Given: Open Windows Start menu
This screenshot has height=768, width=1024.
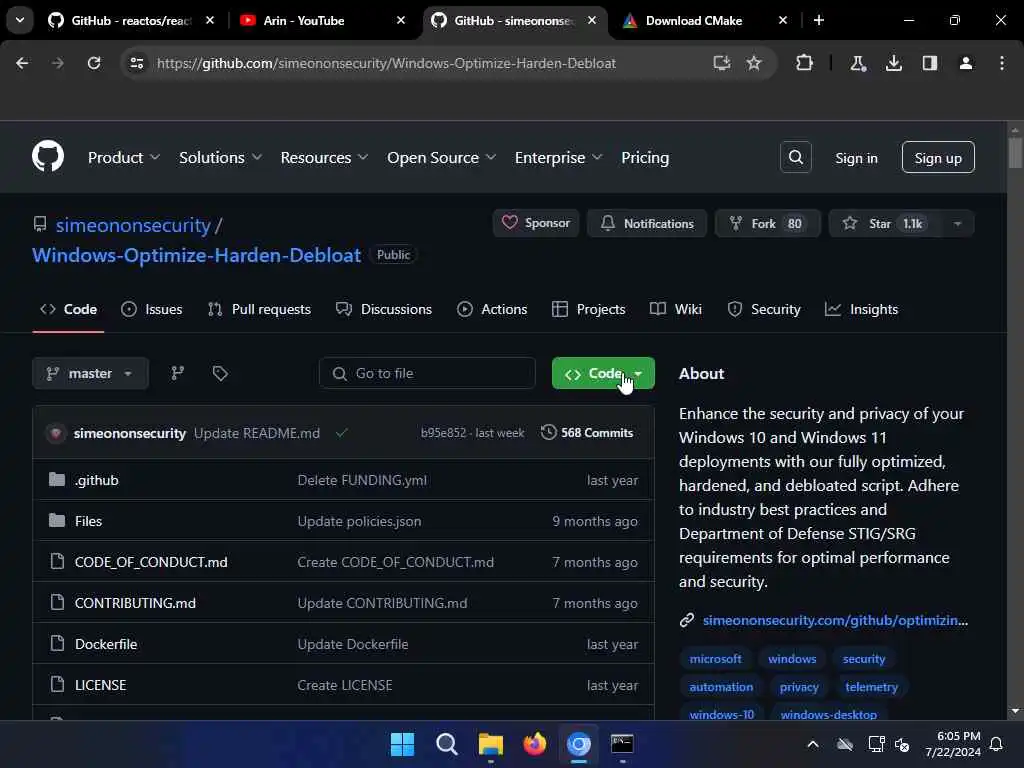Looking at the screenshot, I should pos(402,744).
